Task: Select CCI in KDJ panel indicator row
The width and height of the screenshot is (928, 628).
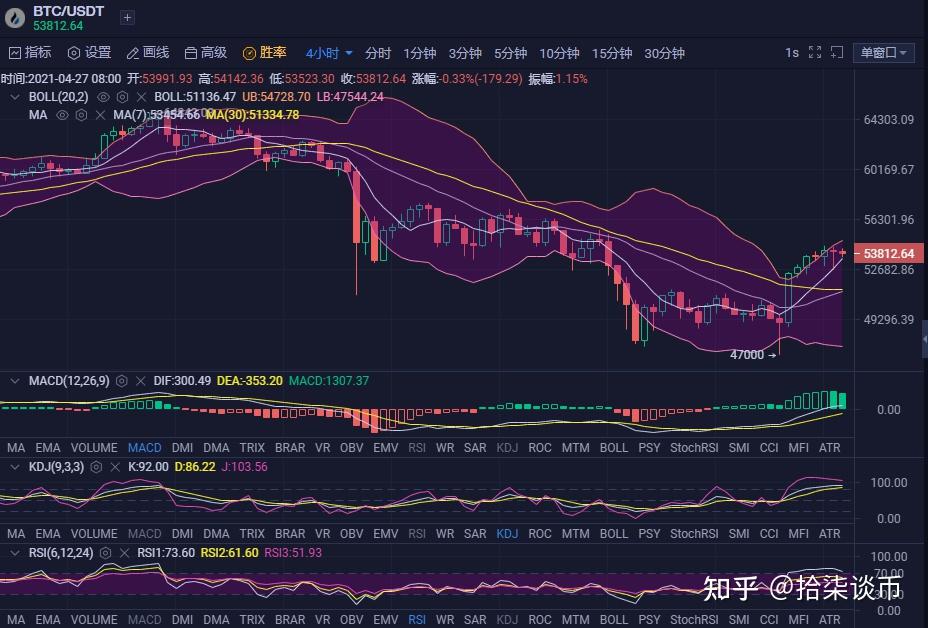Action: click(x=769, y=533)
